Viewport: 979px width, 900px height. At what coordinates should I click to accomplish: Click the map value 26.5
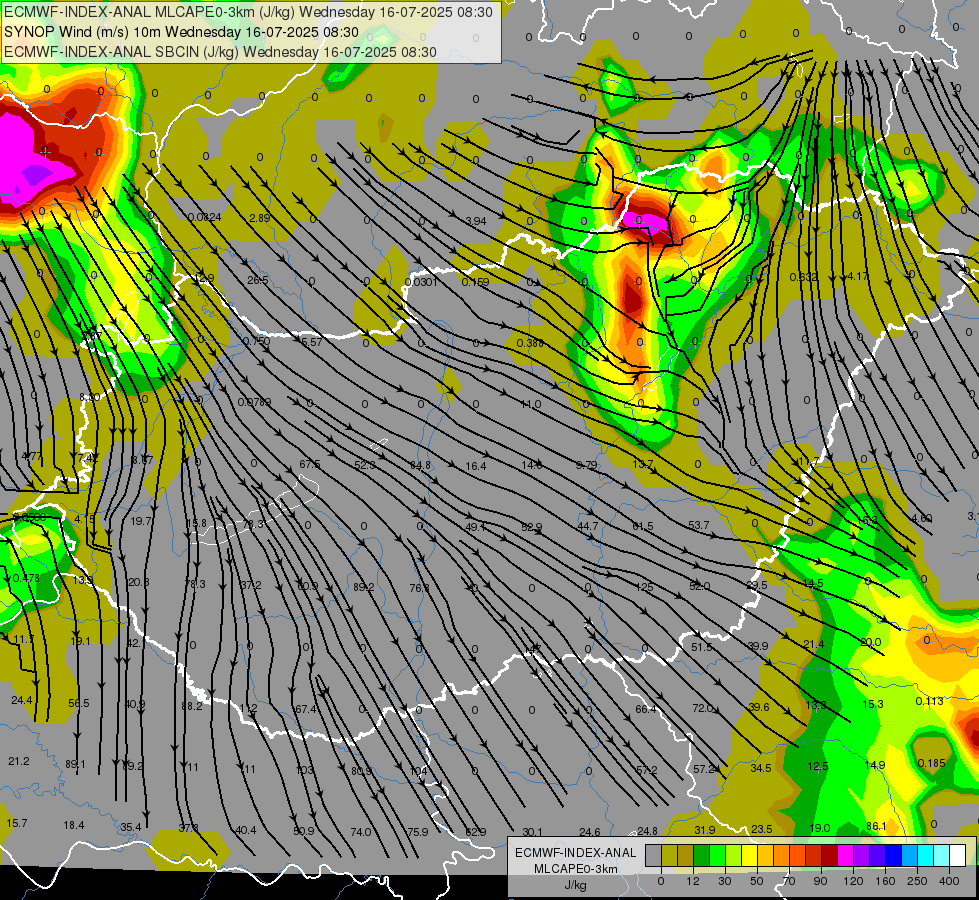click(x=257, y=280)
